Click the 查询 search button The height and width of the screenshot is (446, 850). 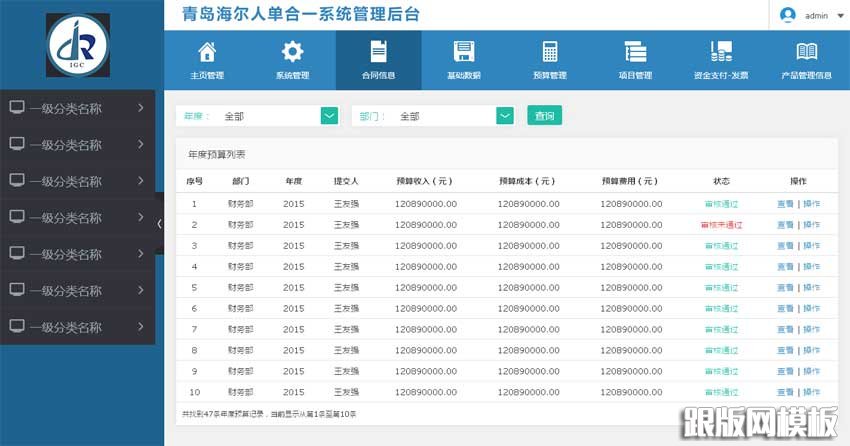pyautogui.click(x=544, y=116)
